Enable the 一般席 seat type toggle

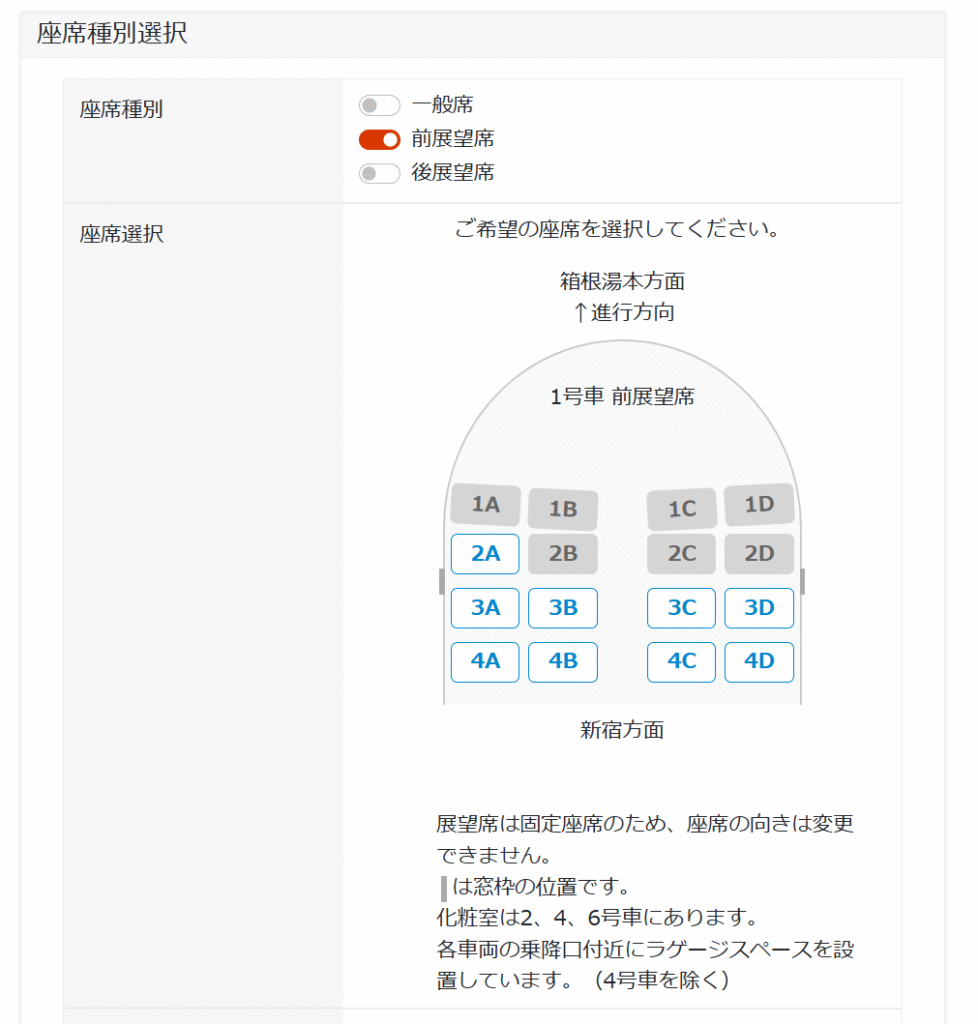coord(380,105)
